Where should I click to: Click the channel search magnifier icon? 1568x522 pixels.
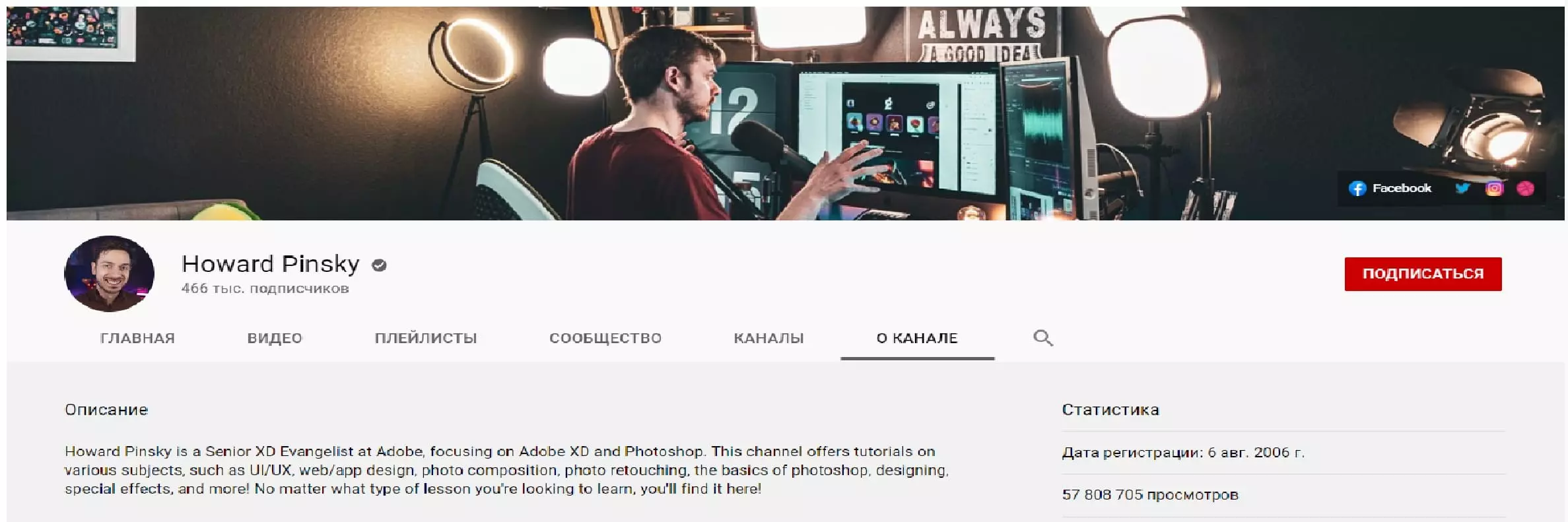pos(1042,338)
